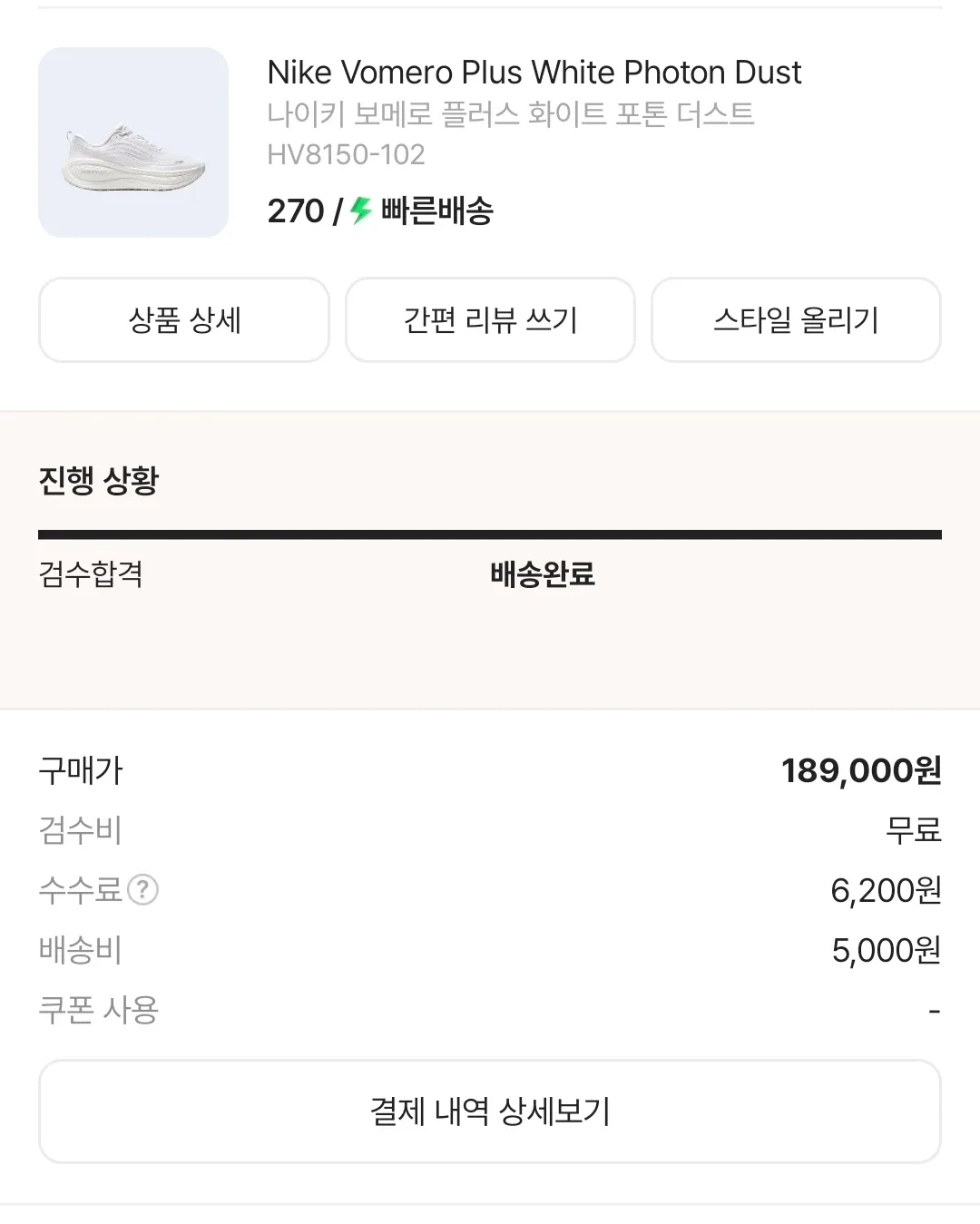The height and width of the screenshot is (1224, 980).
Task: Click the 배송완료 delivery complete status
Action: click(542, 574)
